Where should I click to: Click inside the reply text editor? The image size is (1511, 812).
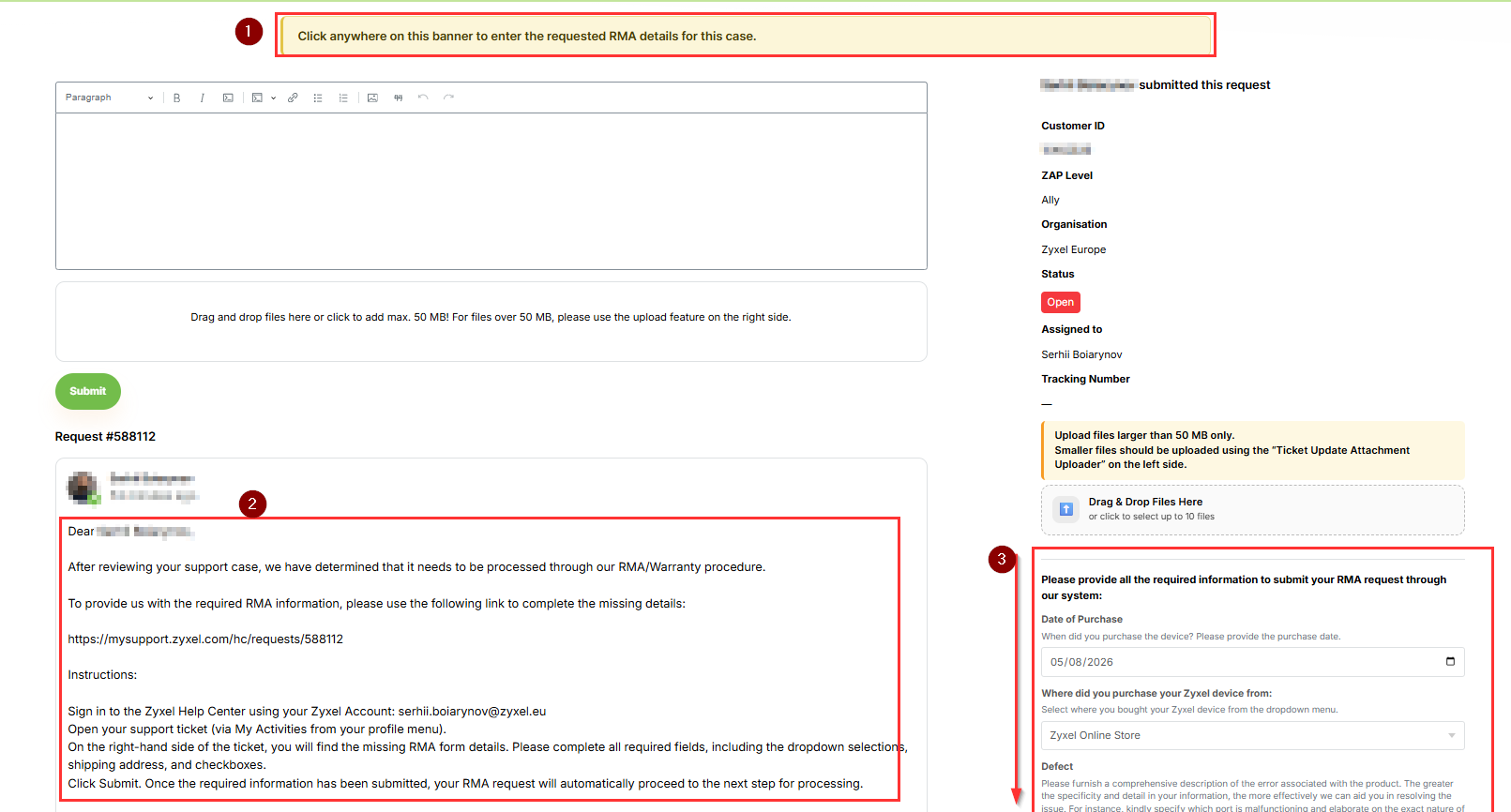491,191
